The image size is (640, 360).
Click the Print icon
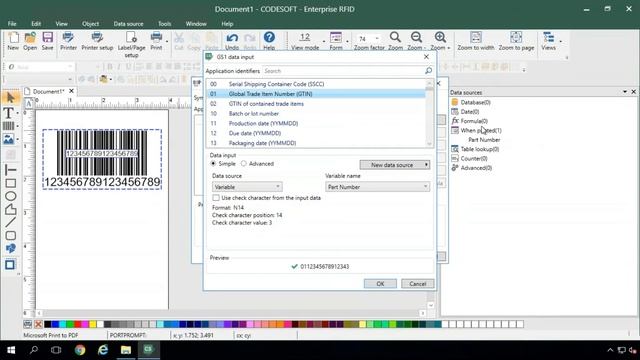coord(156,41)
